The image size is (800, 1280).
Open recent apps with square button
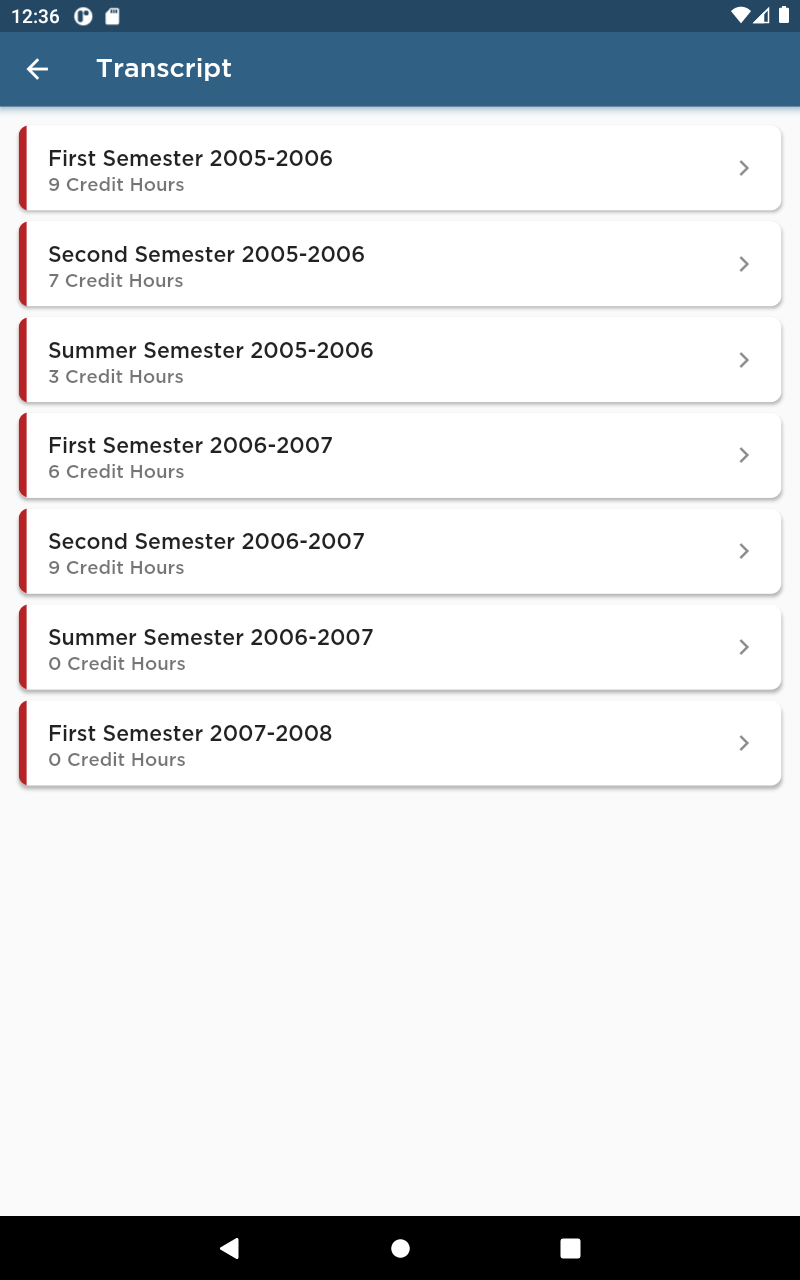(x=570, y=1248)
